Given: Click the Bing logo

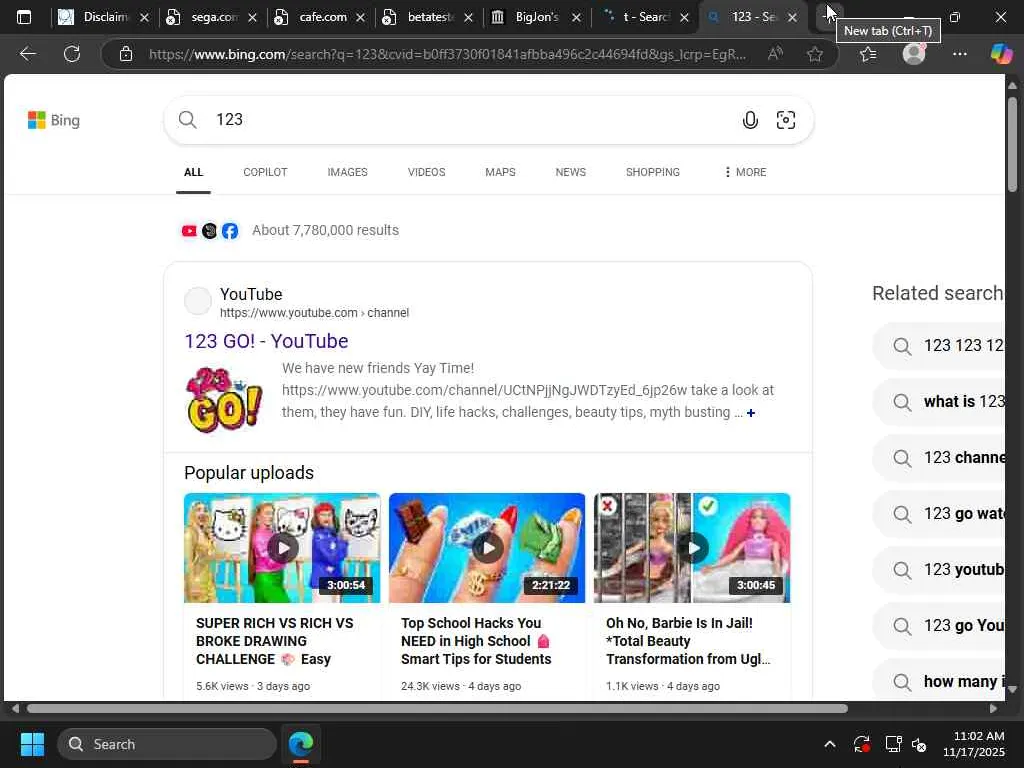Looking at the screenshot, I should click(54, 120).
